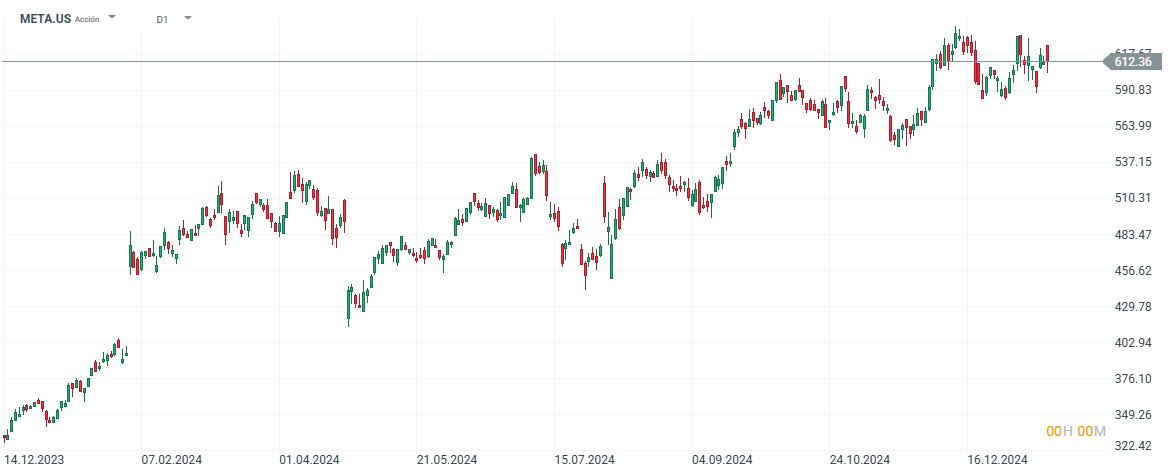
Task: Select the D1 timeframe label
Action: click(162, 19)
